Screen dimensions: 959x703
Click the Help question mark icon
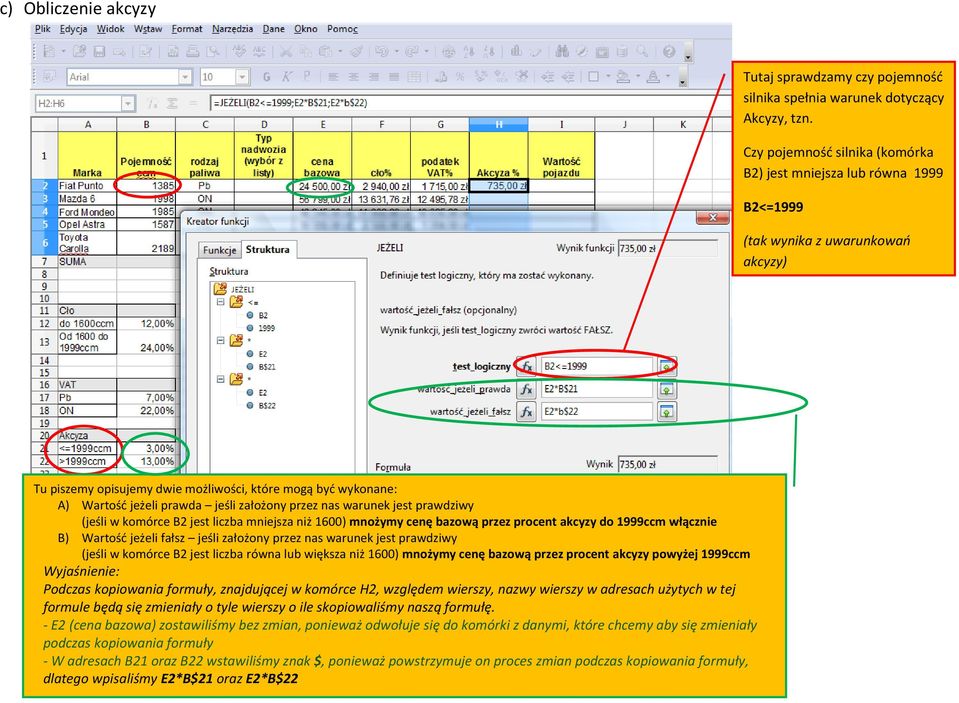[669, 51]
